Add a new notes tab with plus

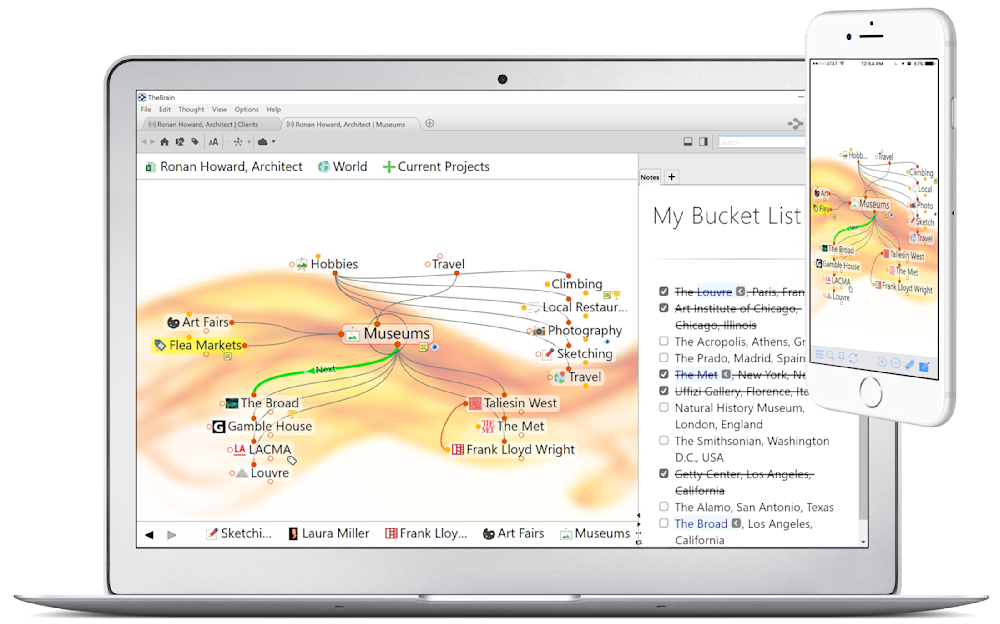[672, 177]
